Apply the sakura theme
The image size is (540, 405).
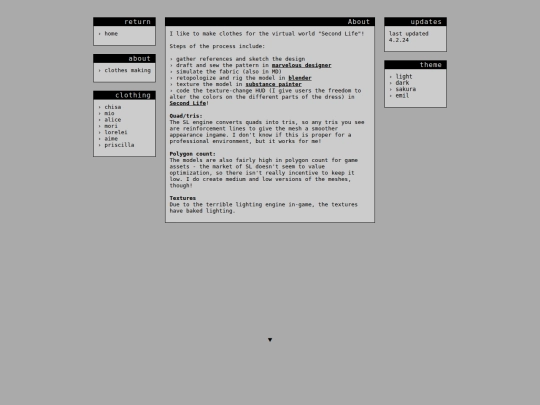405,89
